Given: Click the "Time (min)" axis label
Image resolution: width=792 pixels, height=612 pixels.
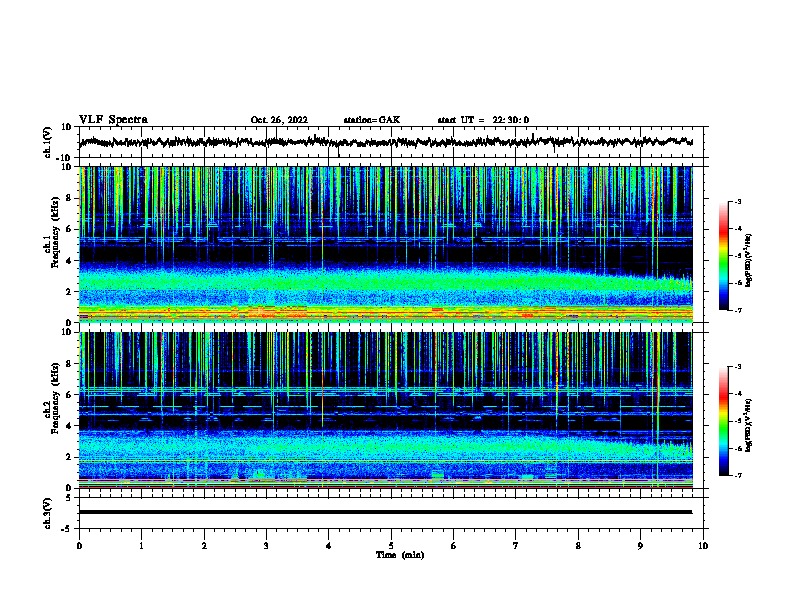Looking at the screenshot, I should tap(400, 555).
